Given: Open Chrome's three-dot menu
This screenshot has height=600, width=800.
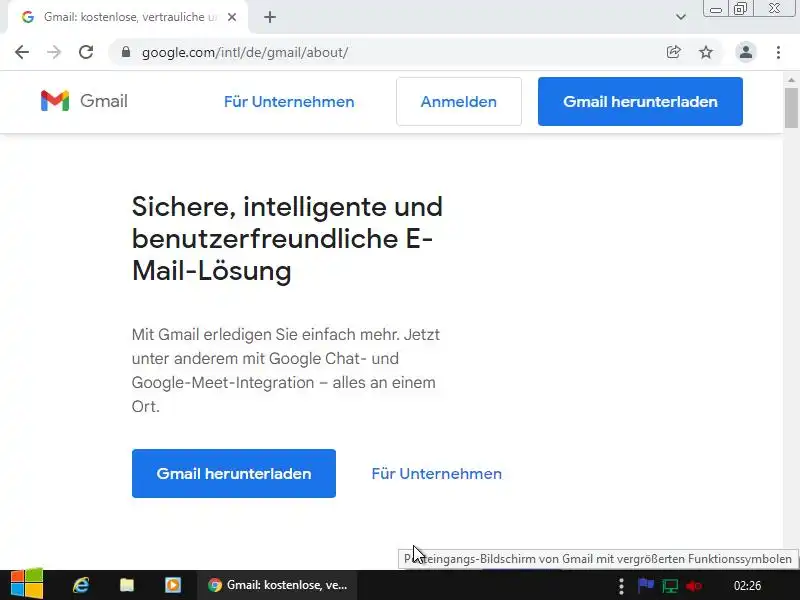Looking at the screenshot, I should point(778,52).
